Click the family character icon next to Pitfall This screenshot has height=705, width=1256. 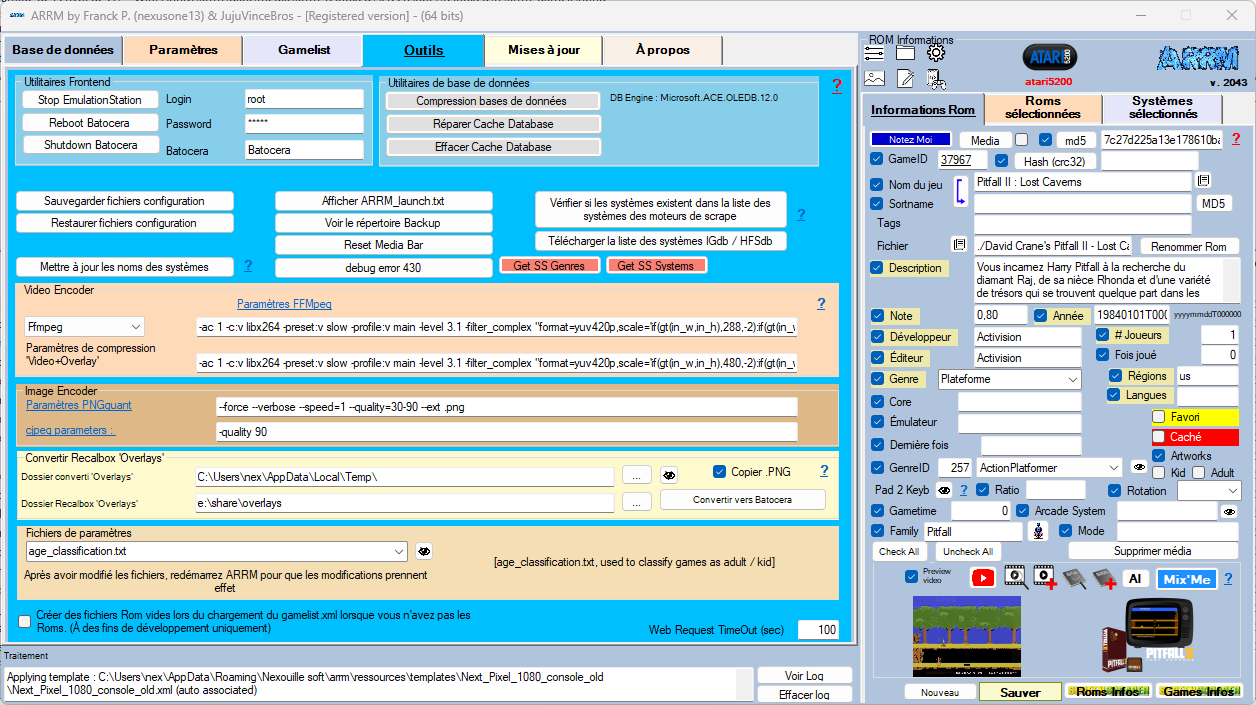pos(1039,531)
